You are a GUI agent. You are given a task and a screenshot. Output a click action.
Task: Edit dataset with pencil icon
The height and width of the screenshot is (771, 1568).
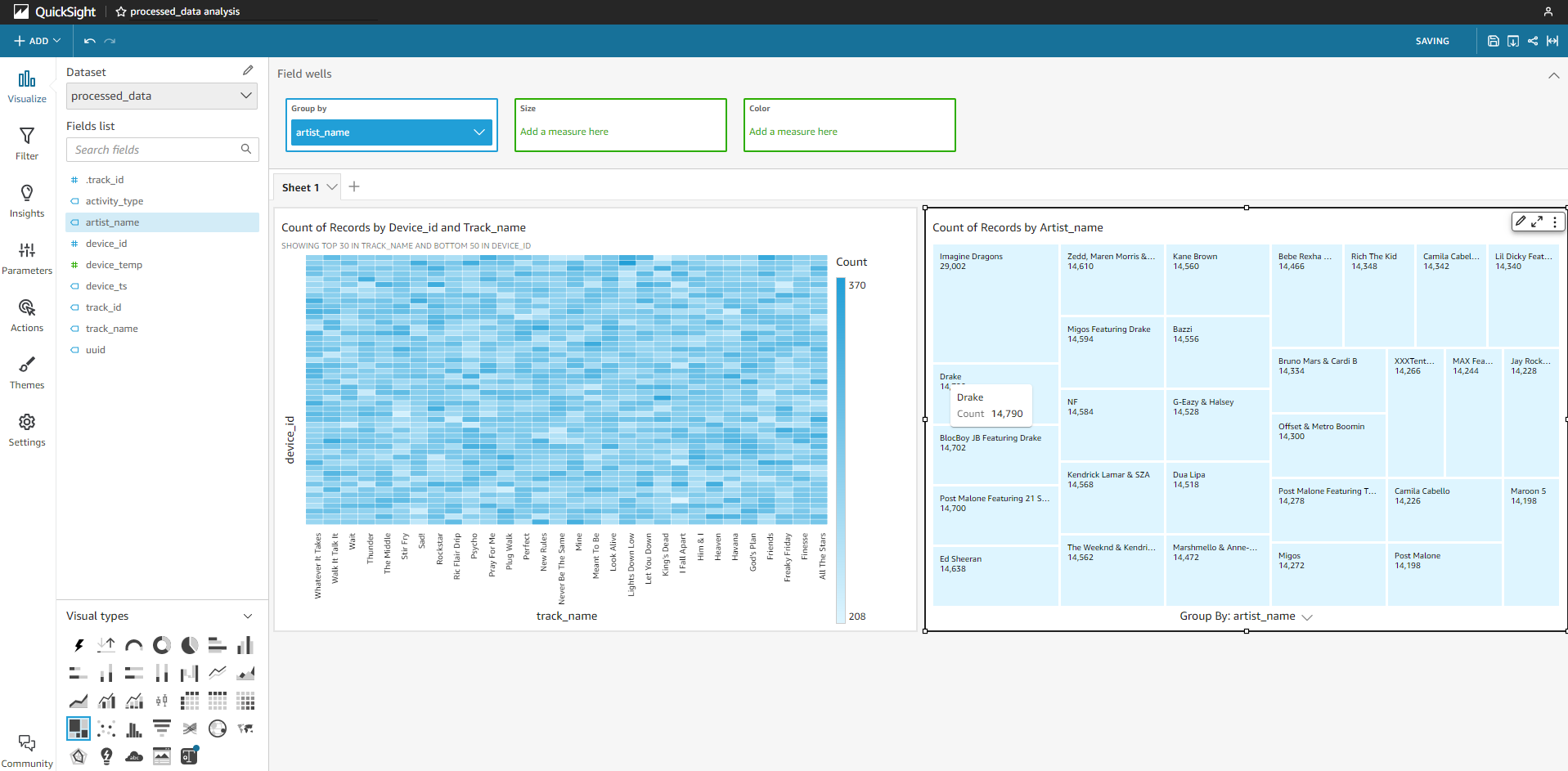coord(248,71)
